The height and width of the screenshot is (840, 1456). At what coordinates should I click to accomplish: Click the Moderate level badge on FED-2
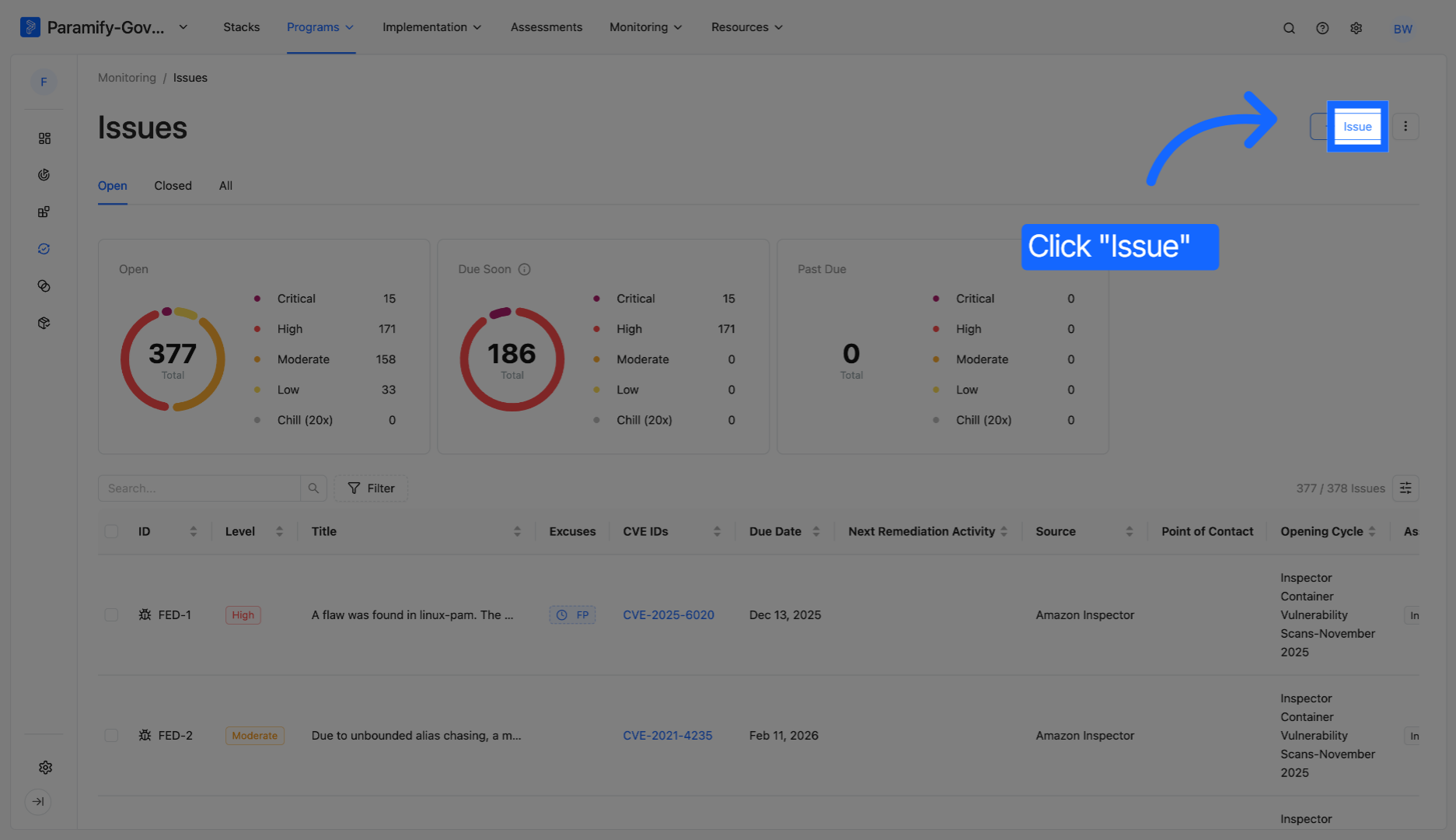point(254,735)
